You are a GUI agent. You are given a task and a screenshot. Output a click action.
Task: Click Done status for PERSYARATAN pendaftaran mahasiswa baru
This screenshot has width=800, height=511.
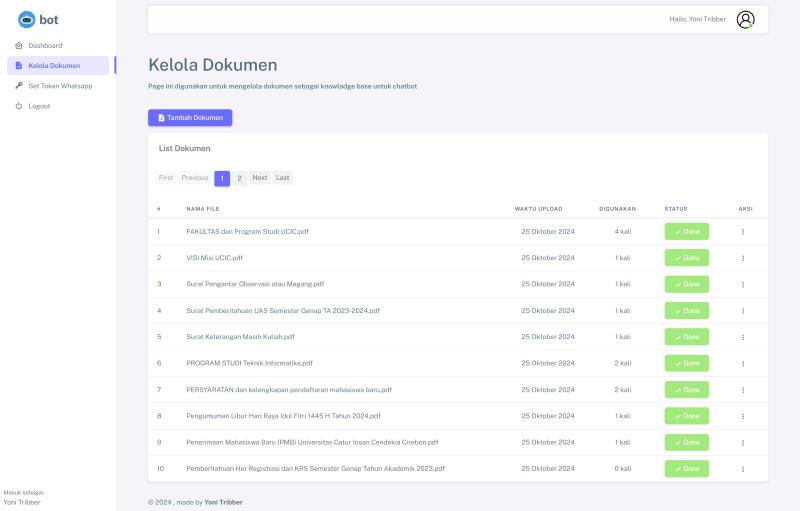tap(686, 390)
